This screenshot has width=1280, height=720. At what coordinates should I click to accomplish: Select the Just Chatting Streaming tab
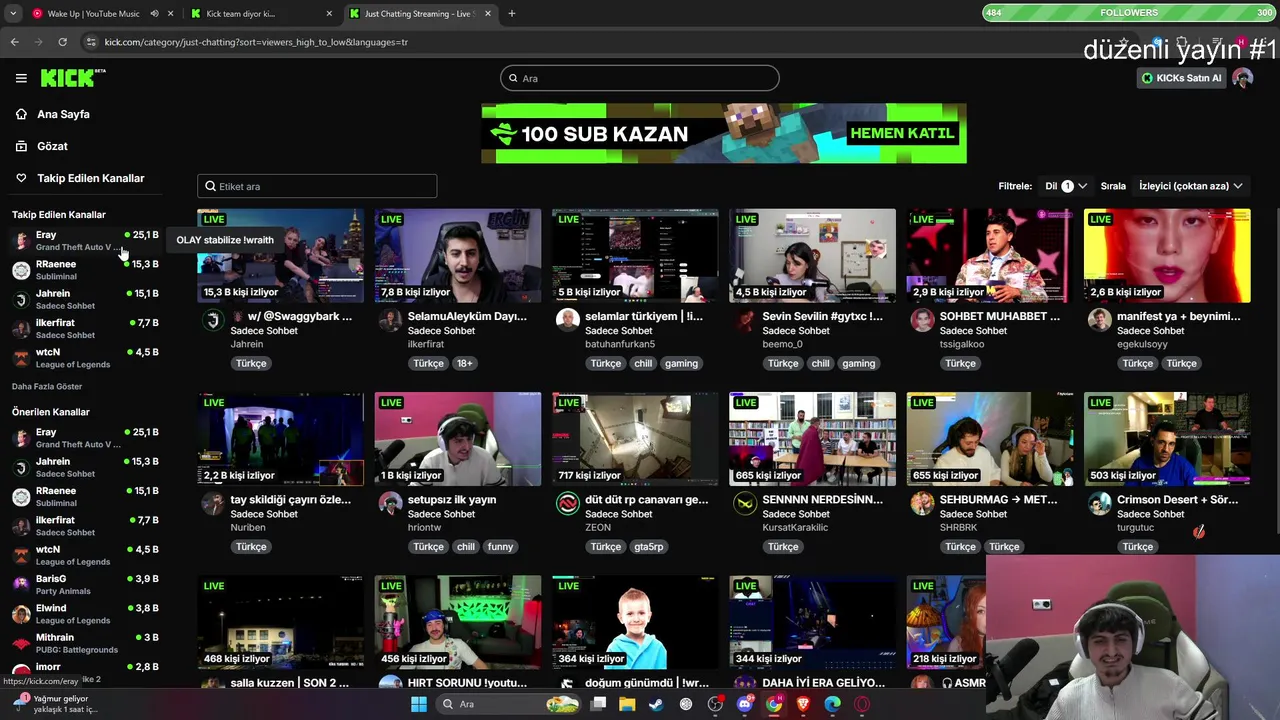click(420, 14)
